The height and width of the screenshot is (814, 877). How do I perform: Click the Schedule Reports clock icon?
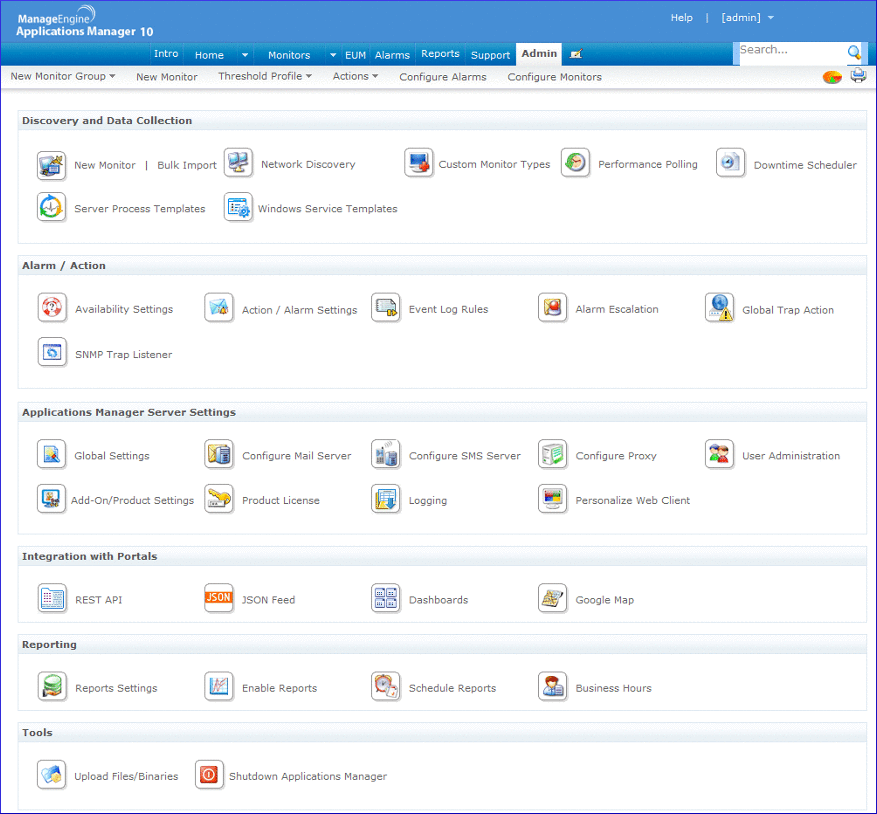(x=385, y=687)
